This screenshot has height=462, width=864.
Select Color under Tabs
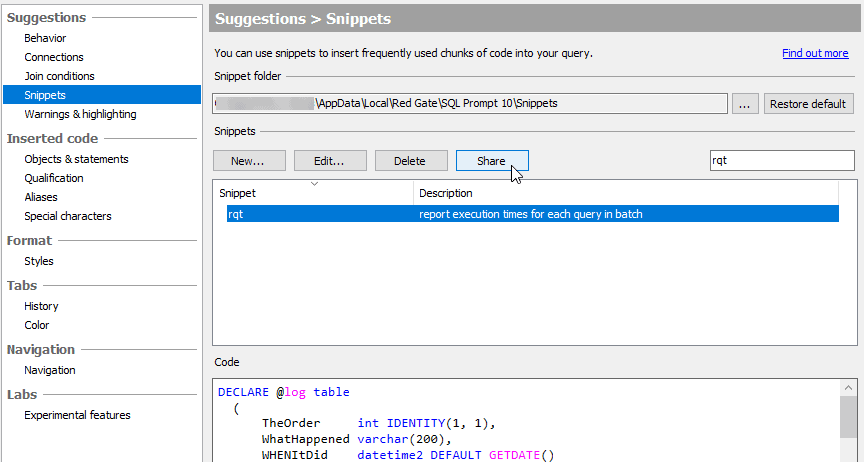tap(37, 325)
